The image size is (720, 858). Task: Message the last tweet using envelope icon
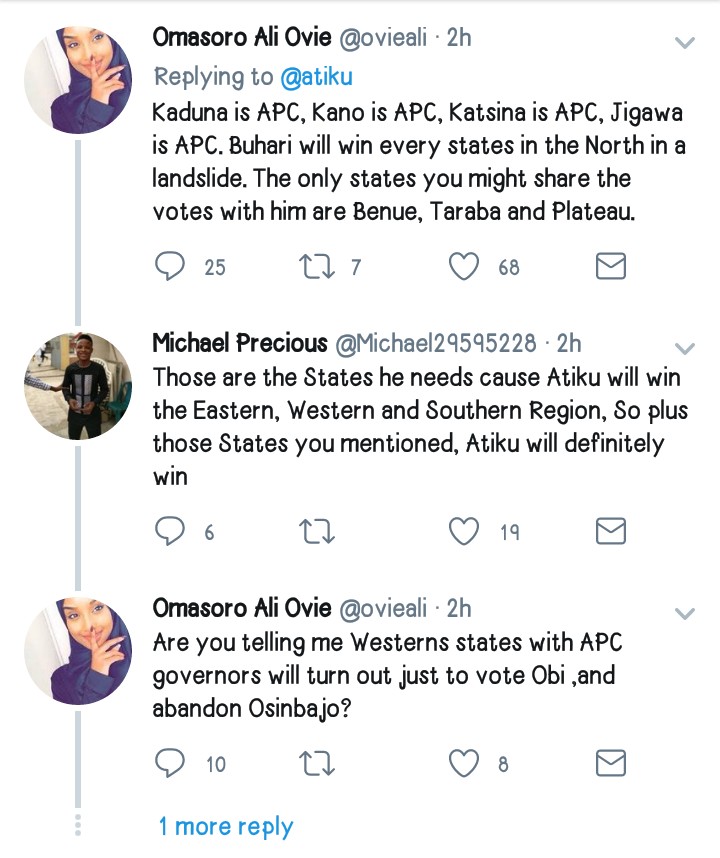tap(610, 764)
